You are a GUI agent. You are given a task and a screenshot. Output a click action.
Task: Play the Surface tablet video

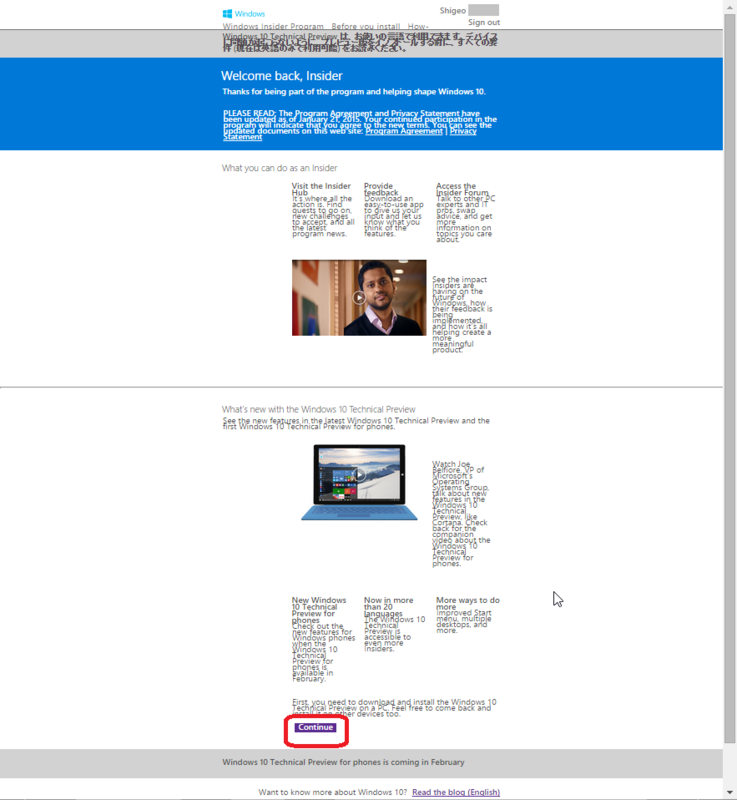click(x=360, y=475)
